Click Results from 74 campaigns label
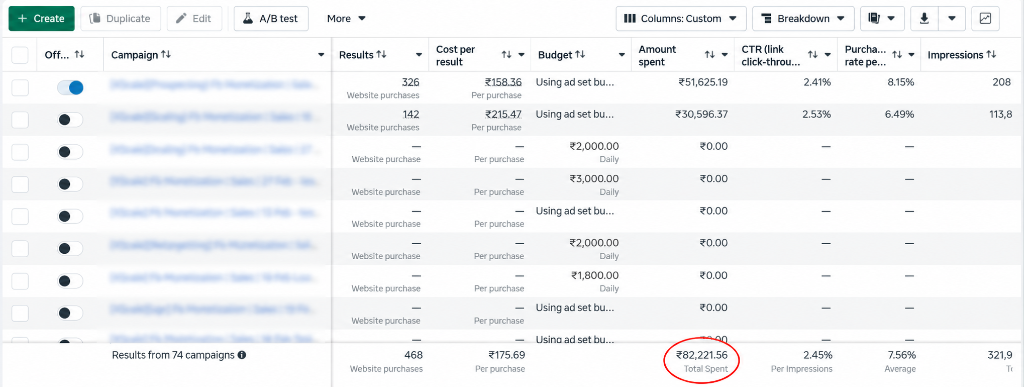The width and height of the screenshot is (1024, 387). 173,356
